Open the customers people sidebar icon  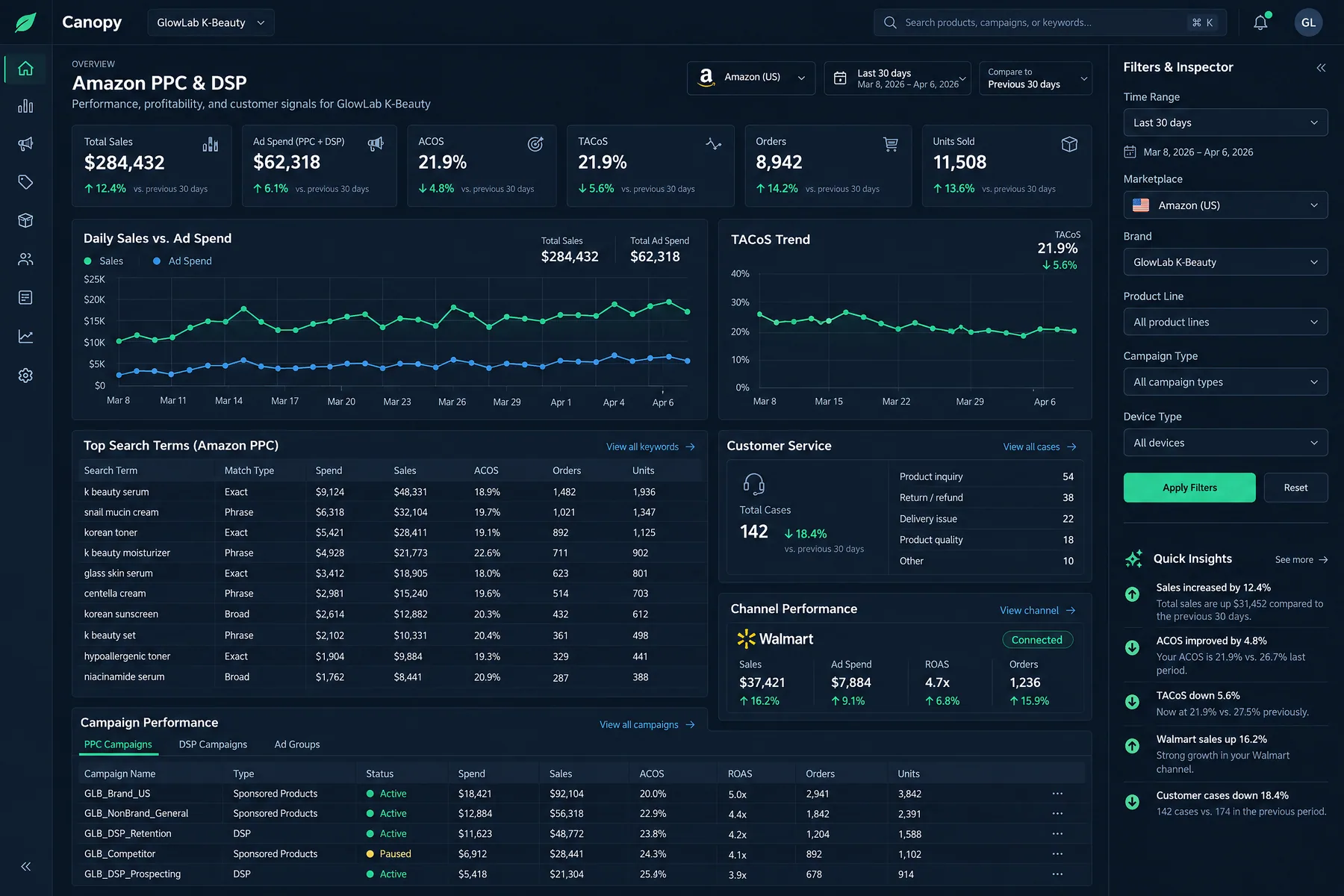[25, 259]
